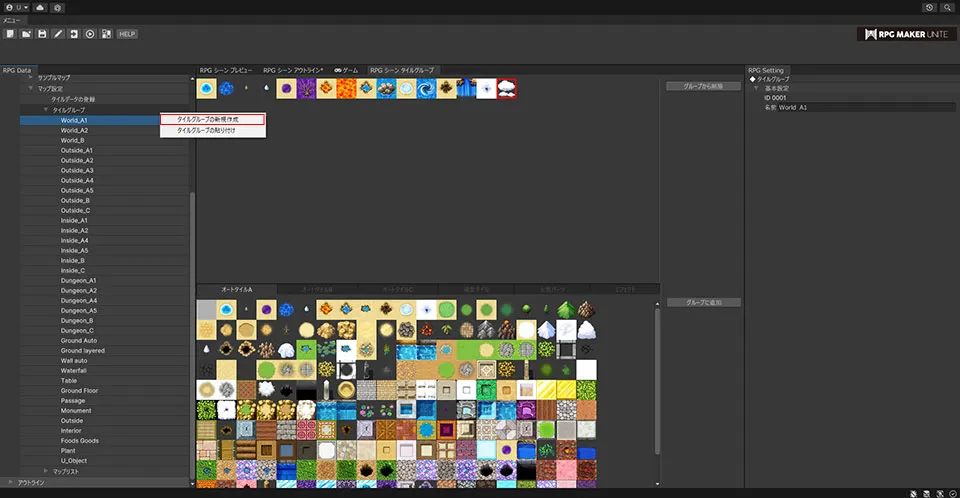
Task: Click the グループに追加 button
Action: coord(702,302)
